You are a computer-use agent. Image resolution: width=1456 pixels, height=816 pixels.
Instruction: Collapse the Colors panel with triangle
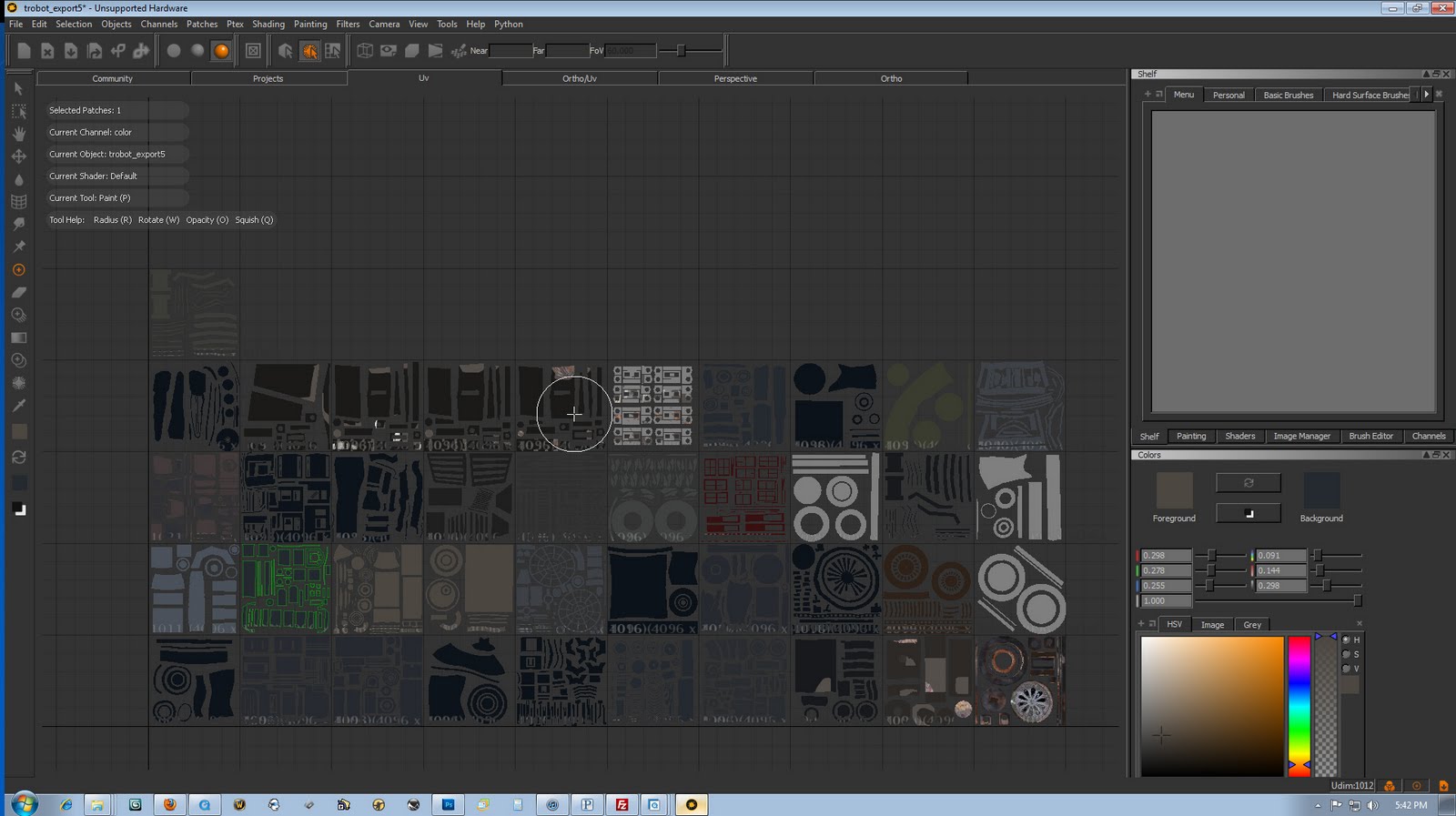coord(1426,455)
